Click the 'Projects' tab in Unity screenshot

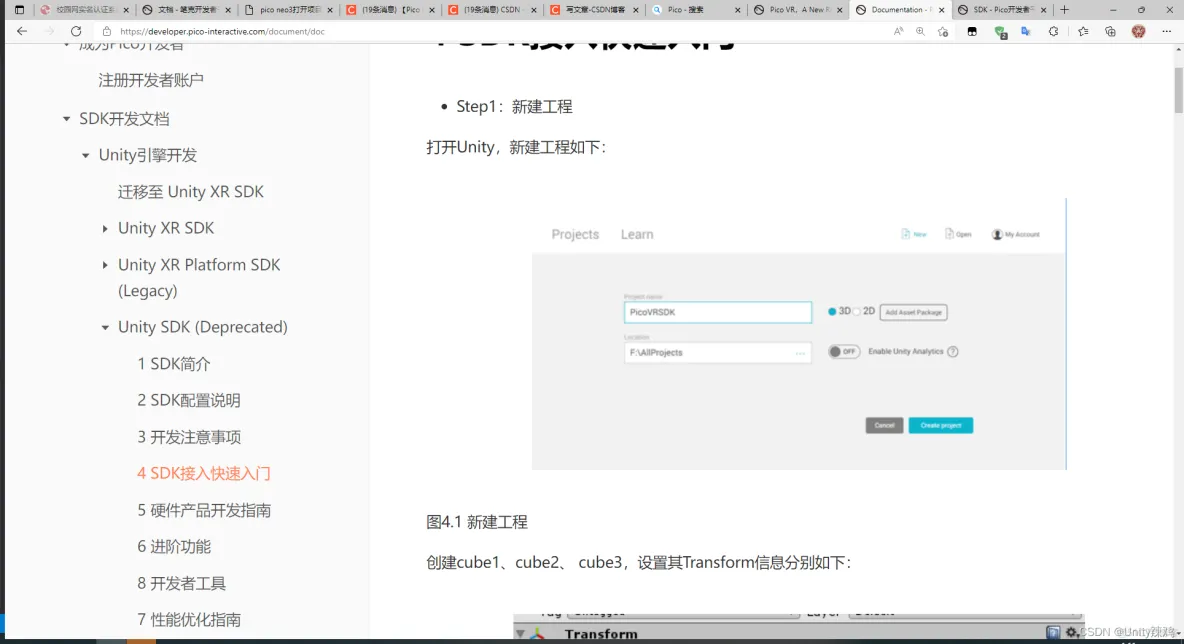575,235
